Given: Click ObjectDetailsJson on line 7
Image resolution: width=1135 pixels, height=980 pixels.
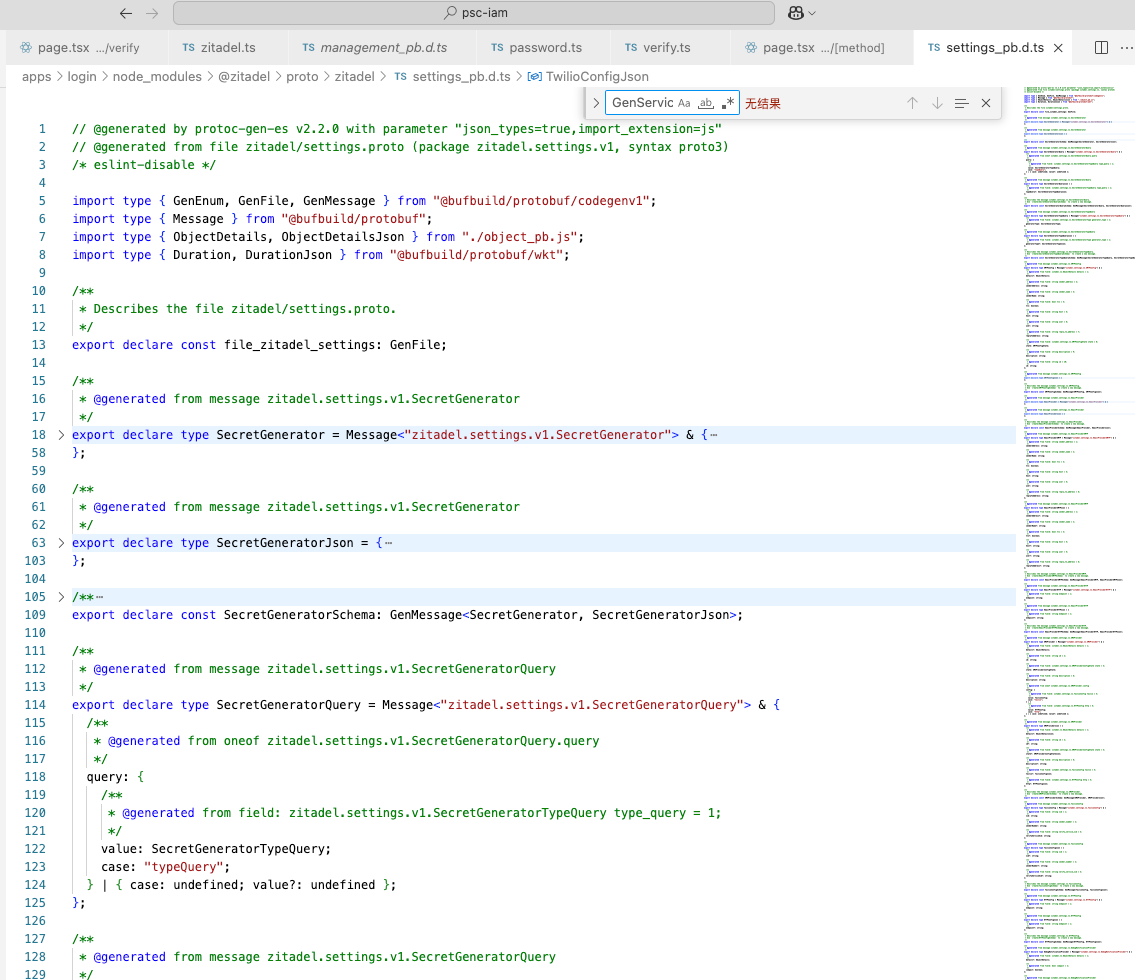Looking at the screenshot, I should click(342, 237).
